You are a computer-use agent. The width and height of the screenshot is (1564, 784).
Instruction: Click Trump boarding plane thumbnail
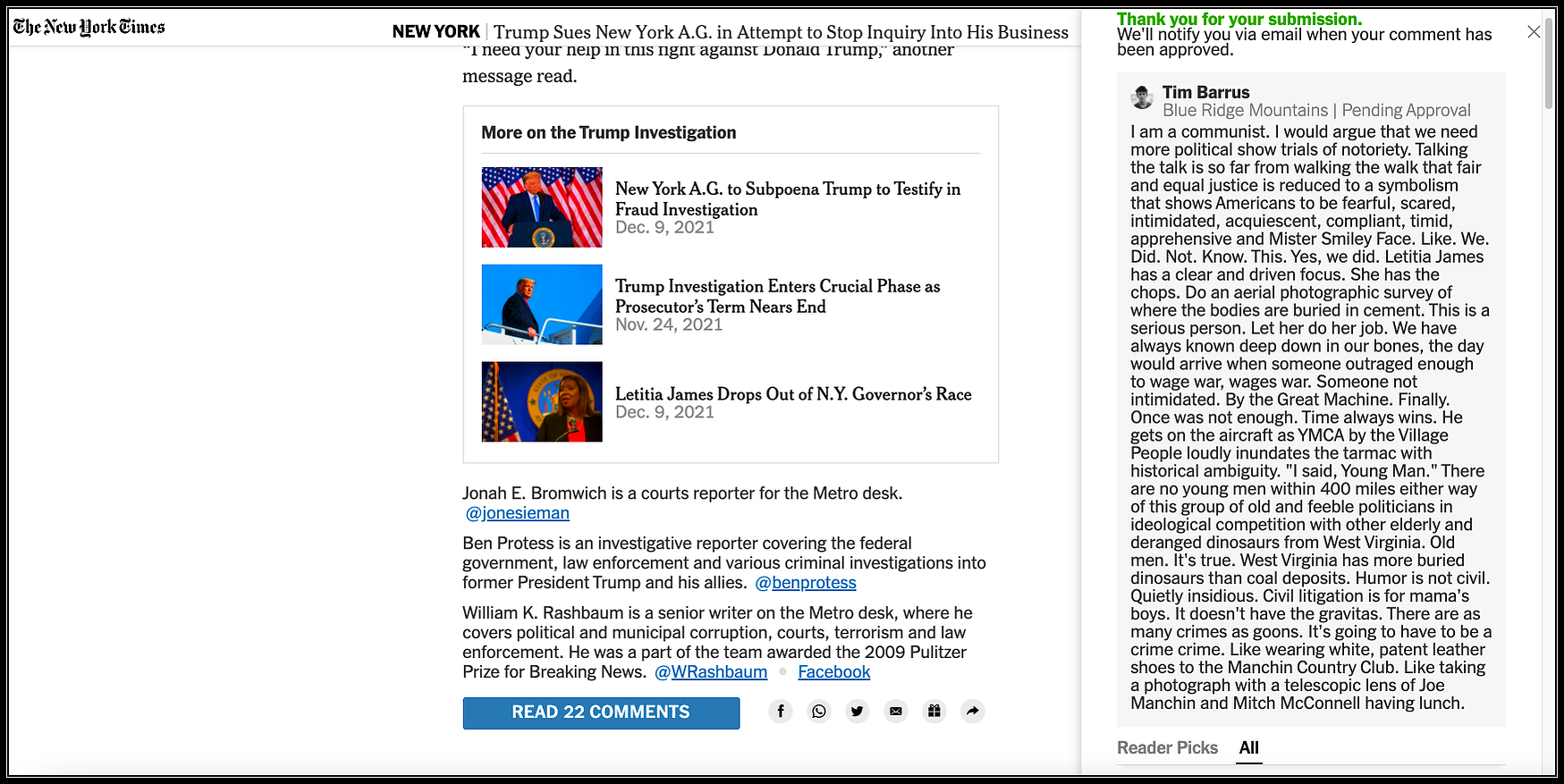point(542,305)
